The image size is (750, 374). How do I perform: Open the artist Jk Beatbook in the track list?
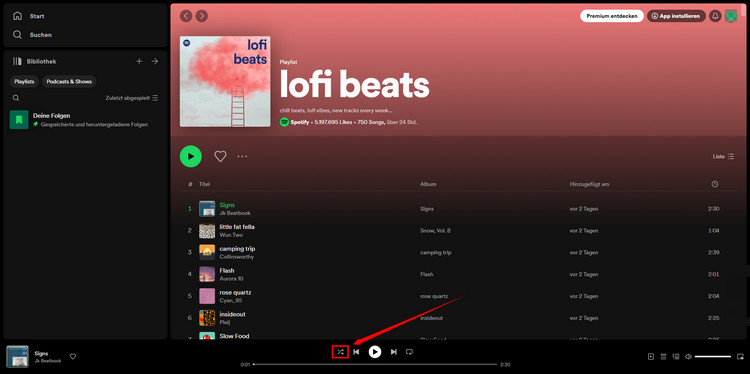235,213
